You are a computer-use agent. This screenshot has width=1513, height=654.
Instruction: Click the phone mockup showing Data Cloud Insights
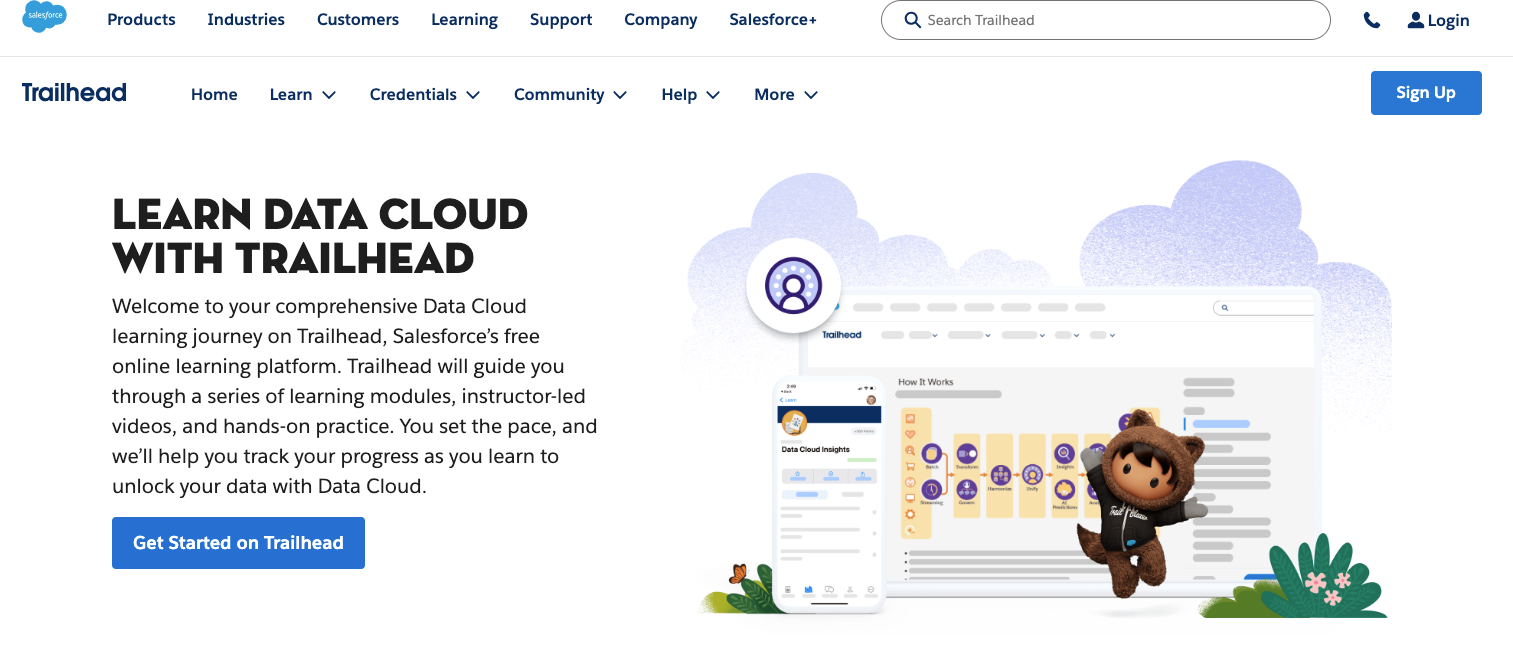pos(828,495)
